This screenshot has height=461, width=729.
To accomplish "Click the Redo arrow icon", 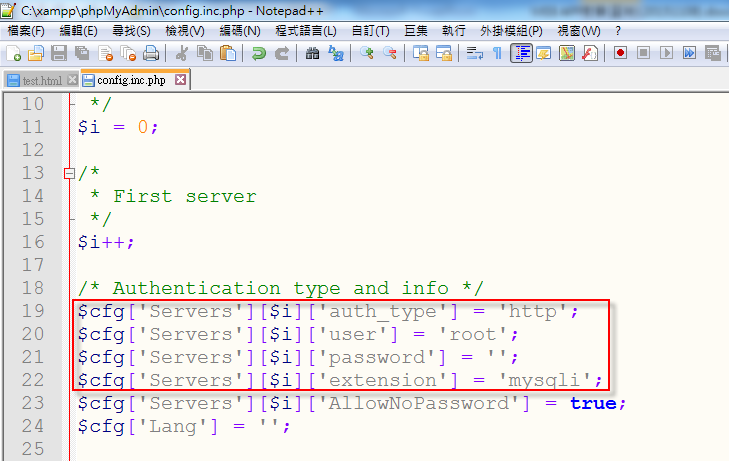I will click(282, 53).
